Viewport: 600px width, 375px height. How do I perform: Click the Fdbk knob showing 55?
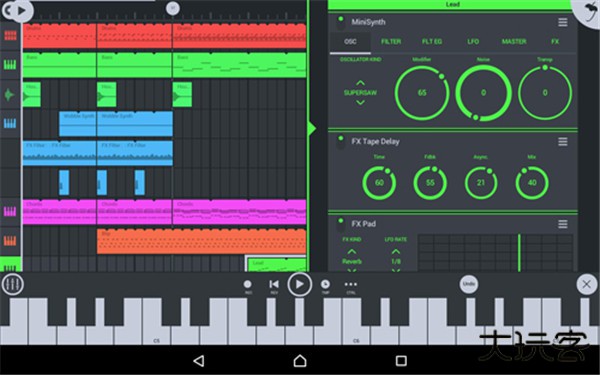430,183
